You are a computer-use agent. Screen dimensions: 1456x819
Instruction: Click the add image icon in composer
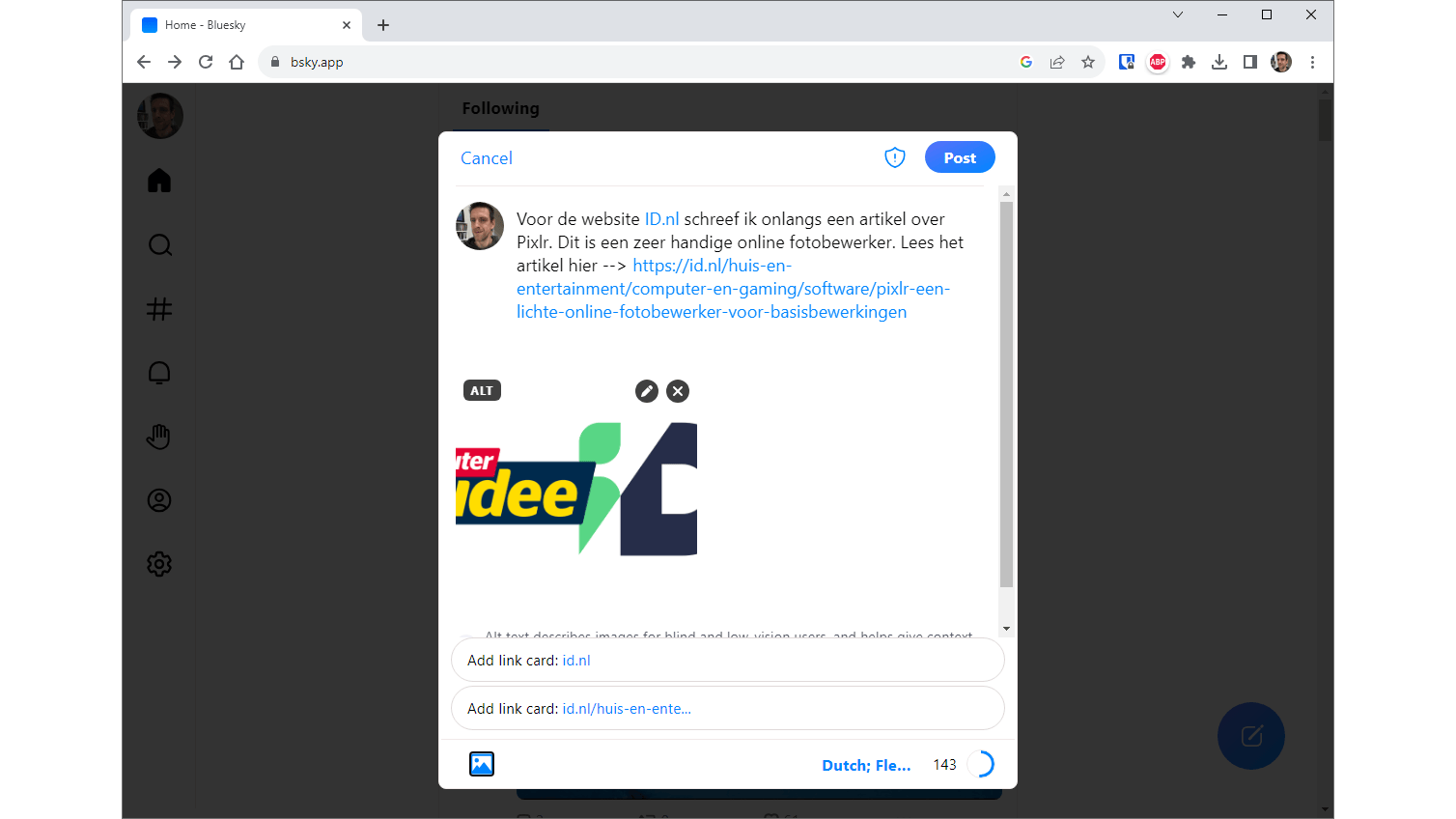pyautogui.click(x=482, y=764)
